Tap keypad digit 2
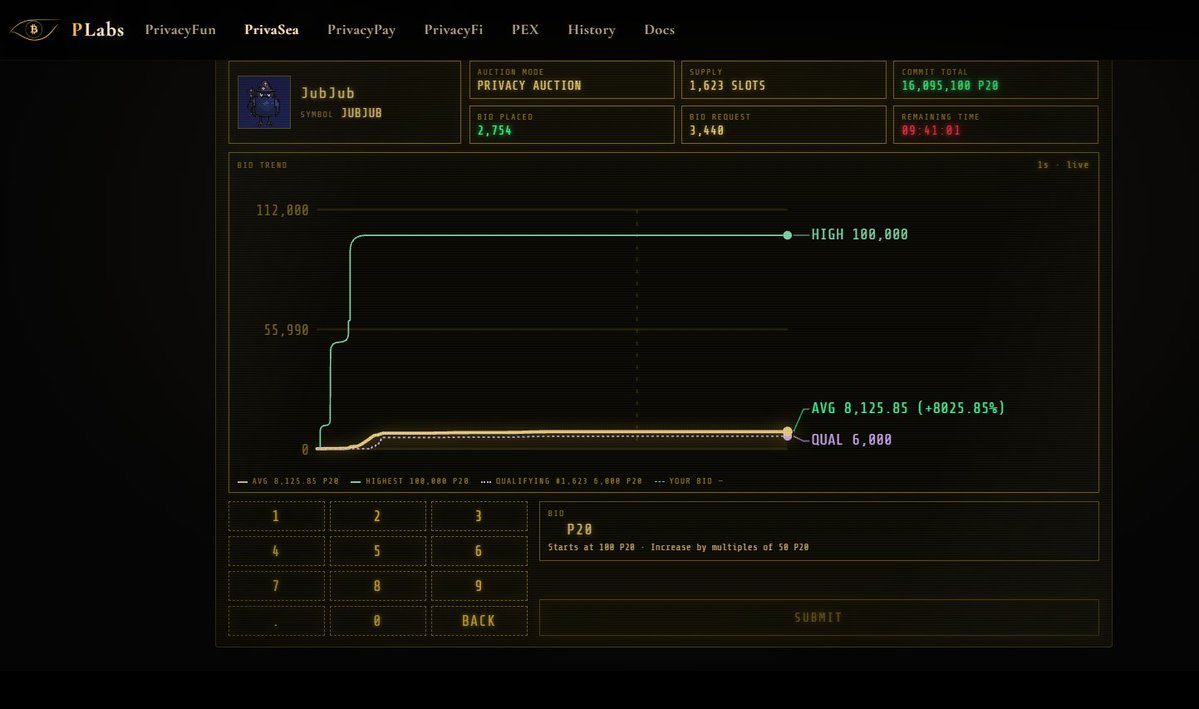Viewport: 1199px width, 709px height. click(378, 516)
